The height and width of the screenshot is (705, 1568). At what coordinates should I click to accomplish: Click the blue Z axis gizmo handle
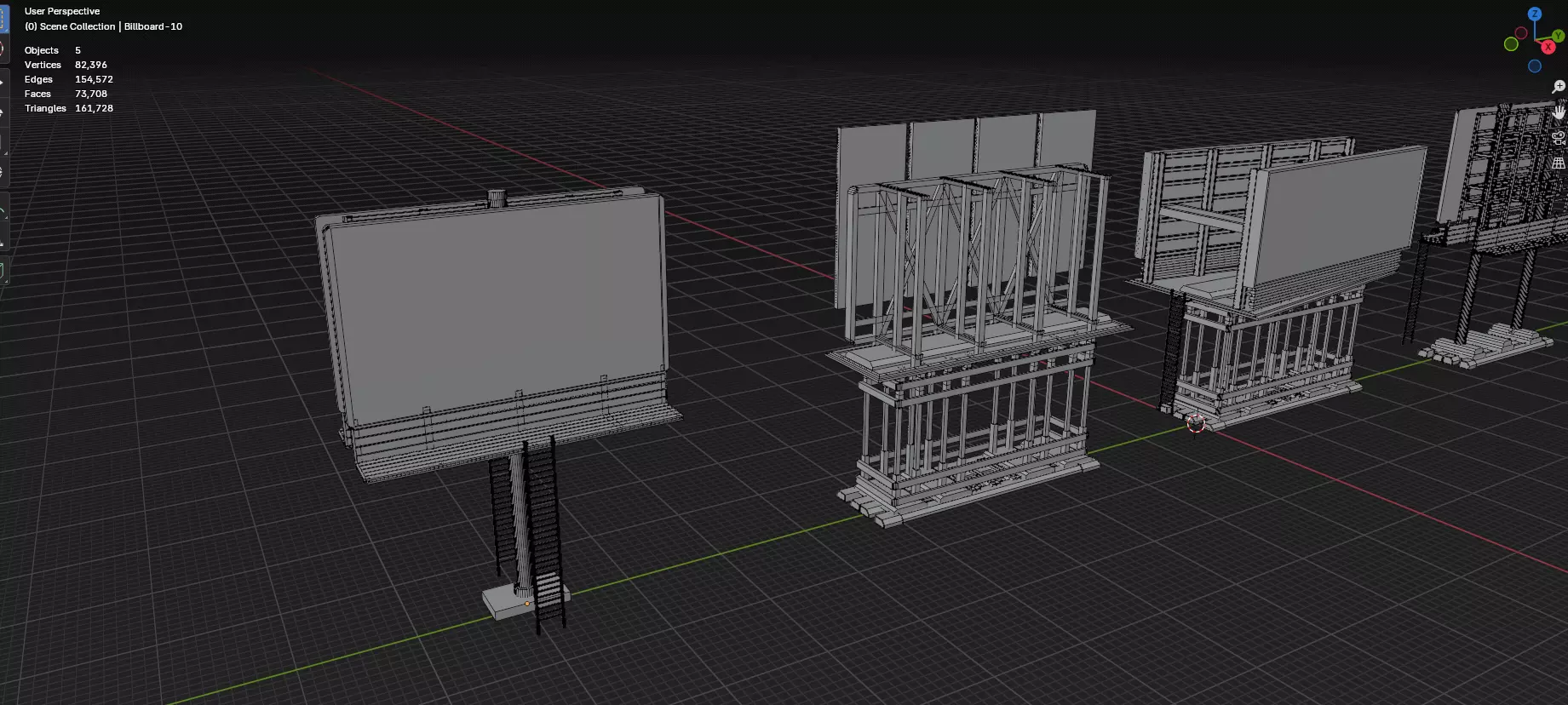[x=1535, y=14]
